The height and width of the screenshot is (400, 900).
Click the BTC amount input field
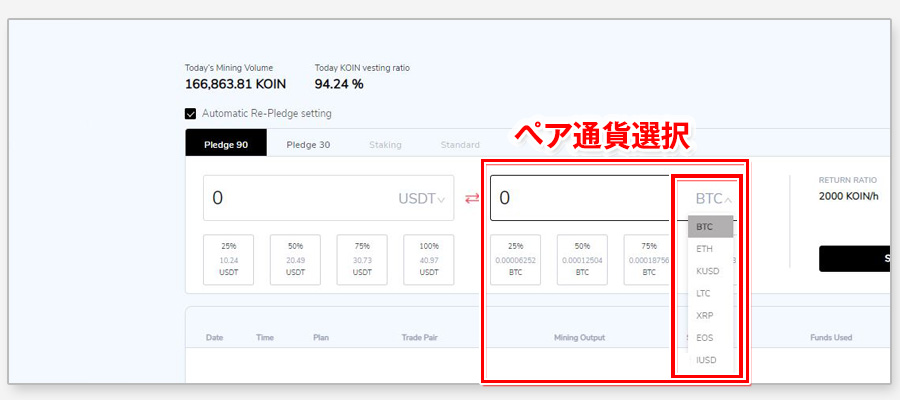point(580,198)
